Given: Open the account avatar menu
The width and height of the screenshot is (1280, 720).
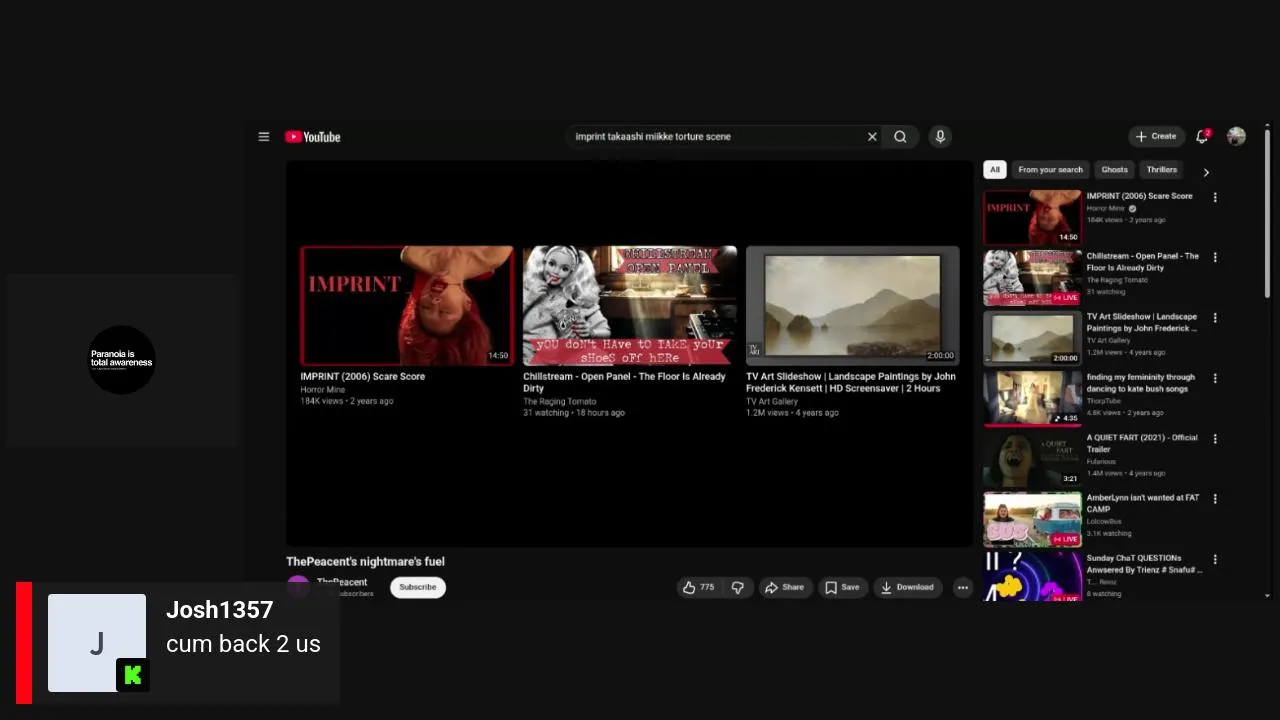Looking at the screenshot, I should (x=1237, y=137).
